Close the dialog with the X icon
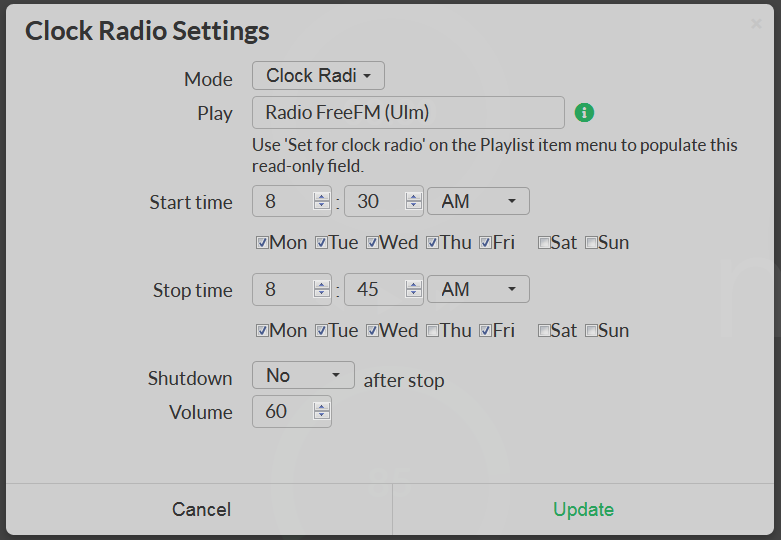Viewport: 781px width, 540px height. coord(756,24)
